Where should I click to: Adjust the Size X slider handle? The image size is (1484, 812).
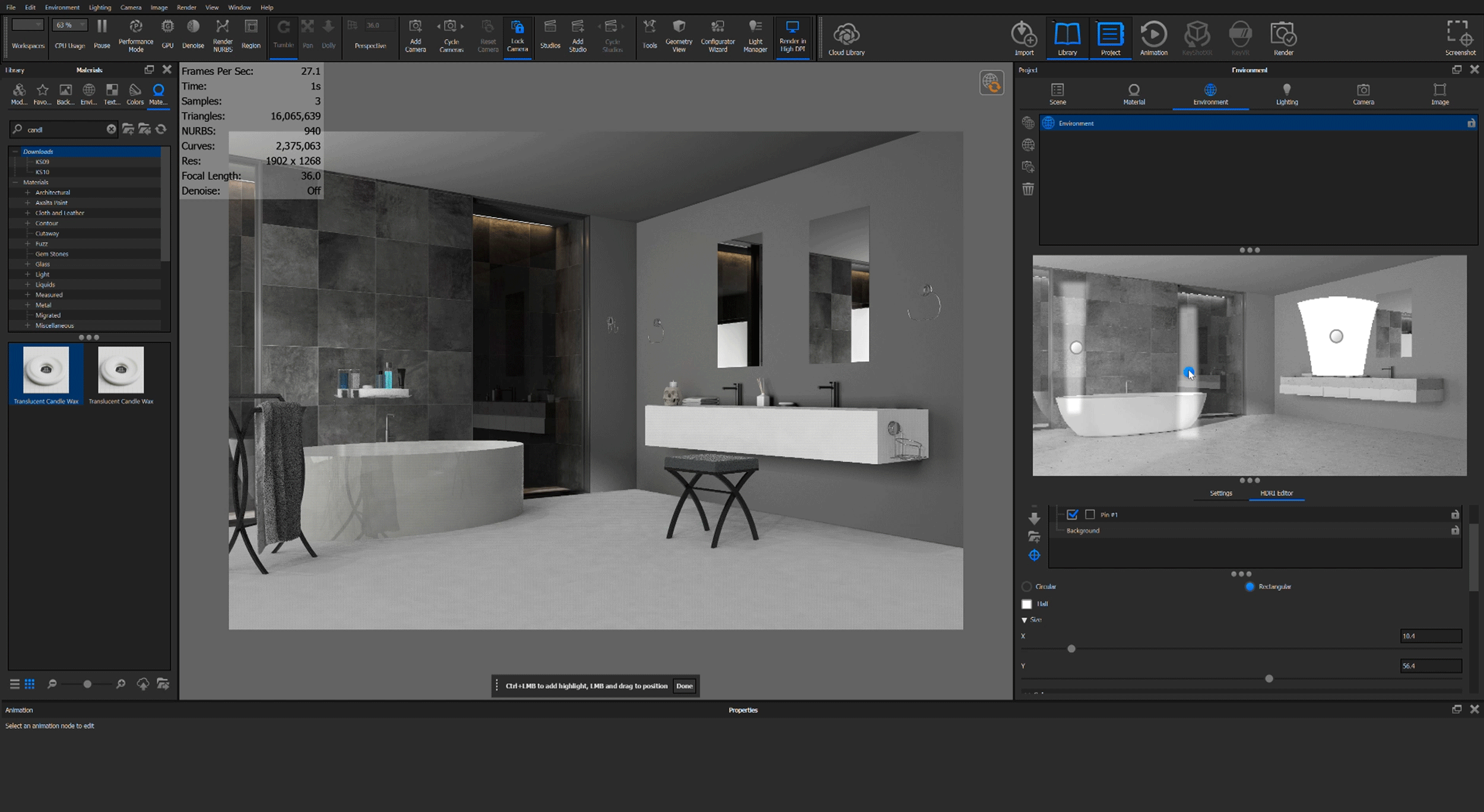[1071, 649]
